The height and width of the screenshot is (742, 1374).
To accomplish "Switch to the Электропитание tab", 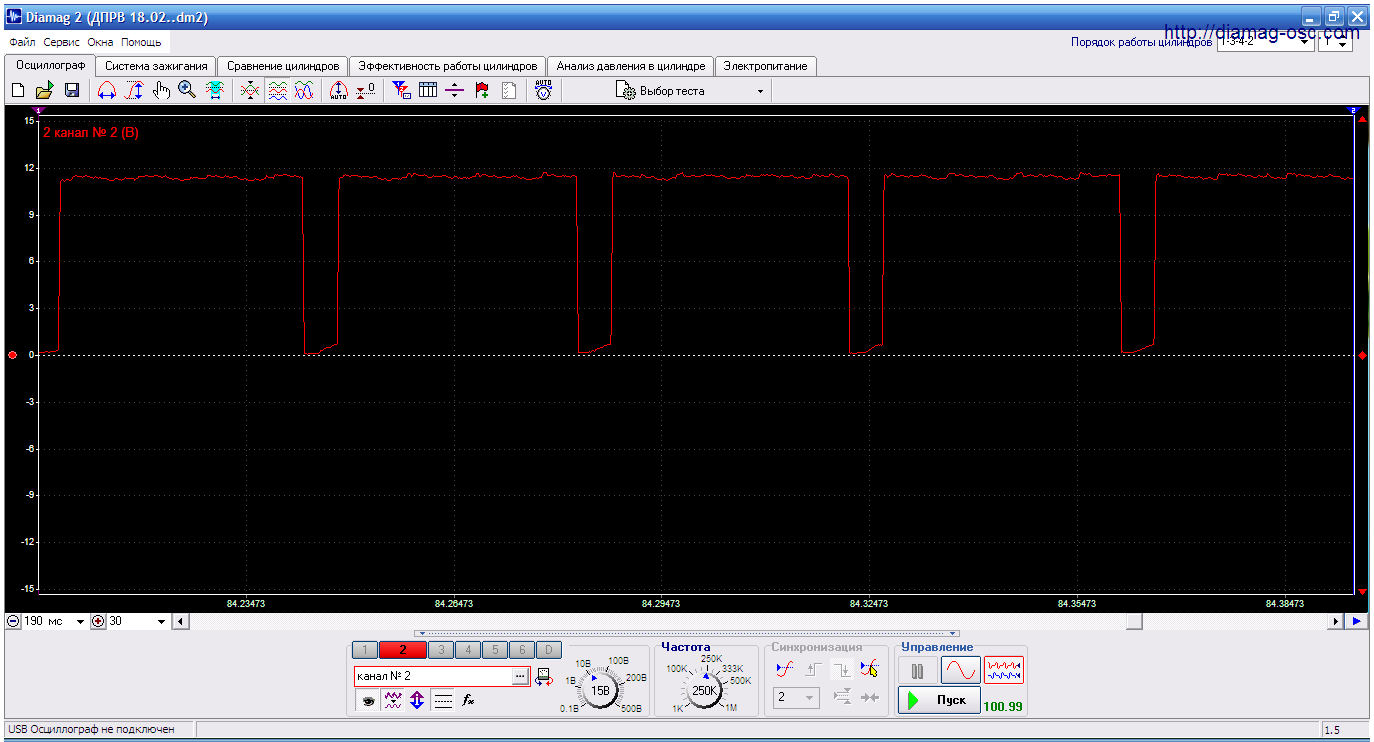I will 766,66.
